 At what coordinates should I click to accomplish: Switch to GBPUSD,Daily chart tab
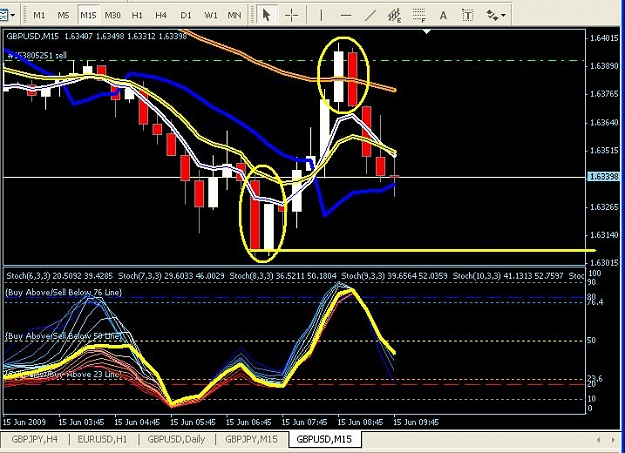coord(176,439)
